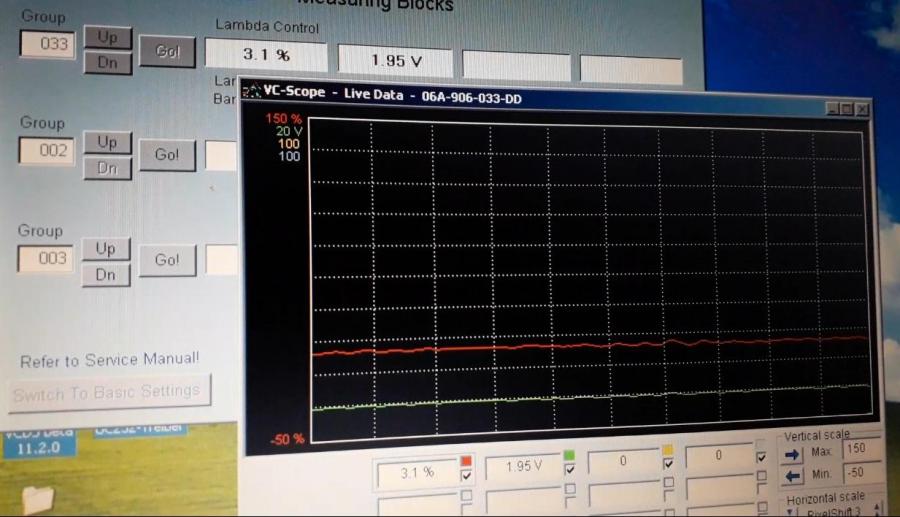The image size is (900, 517).
Task: Click the right arrow beside Vertical scale Max
Action: click(x=793, y=454)
